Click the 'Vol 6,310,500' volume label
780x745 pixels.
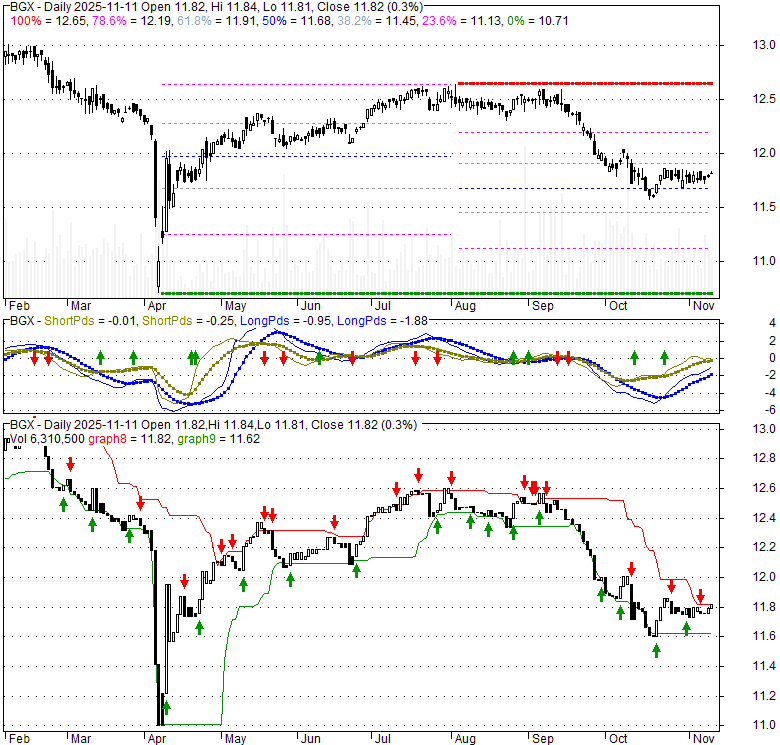click(x=47, y=439)
